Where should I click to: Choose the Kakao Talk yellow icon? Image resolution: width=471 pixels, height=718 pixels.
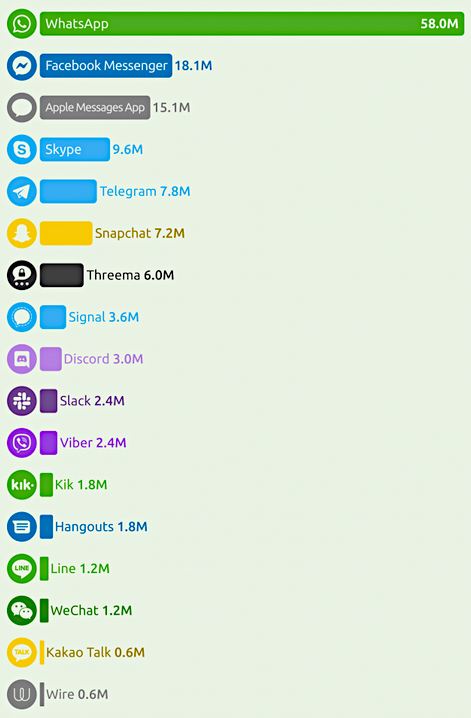[x=22, y=653]
